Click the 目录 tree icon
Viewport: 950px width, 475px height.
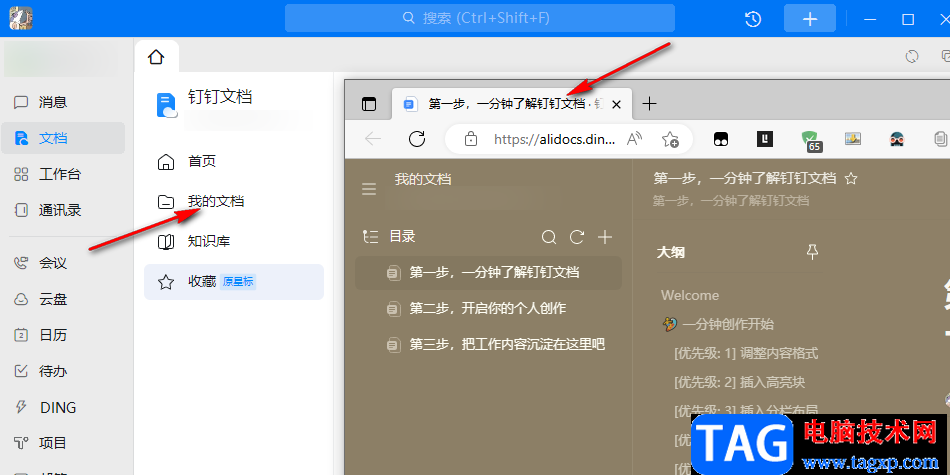click(370, 237)
